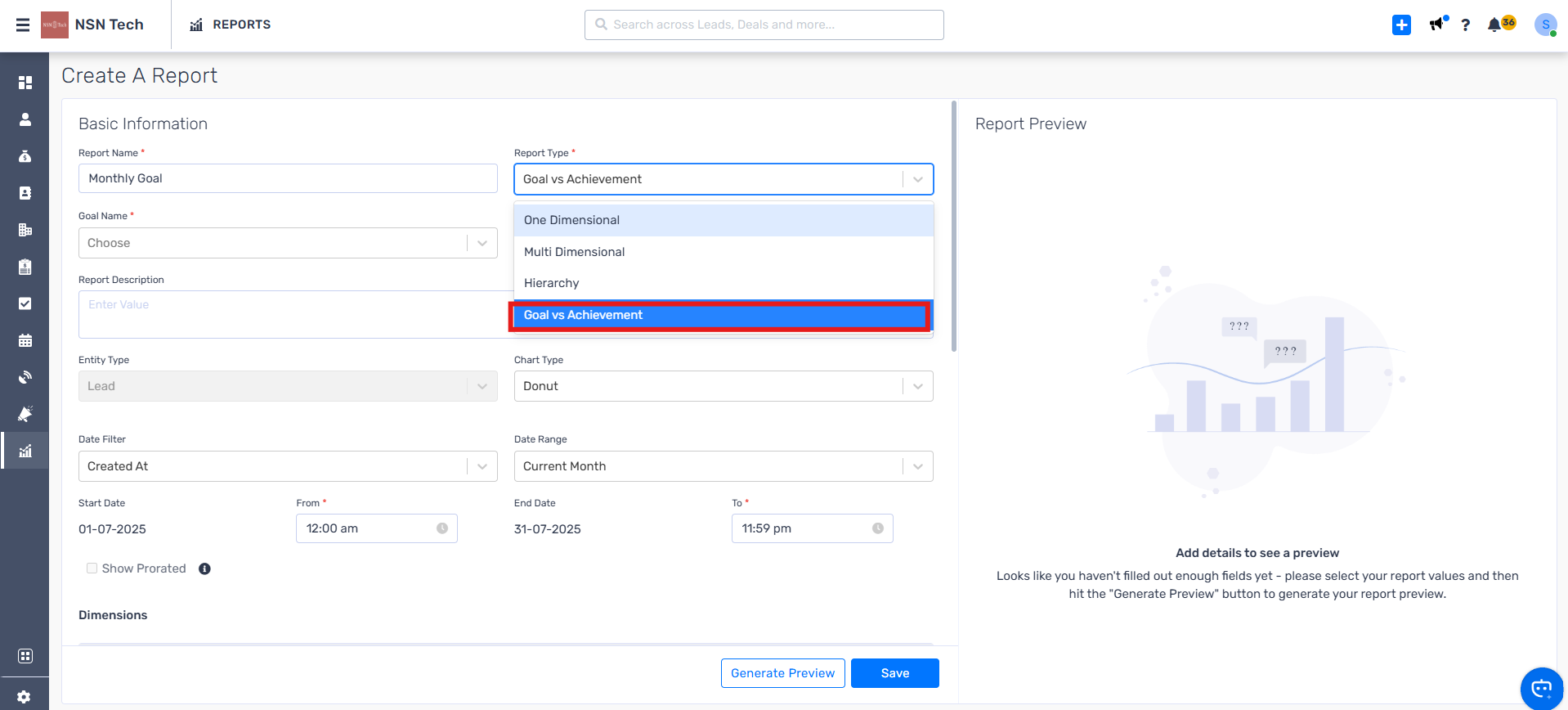The height and width of the screenshot is (710, 1568).
Task: Click the Add details to see a preview text
Action: (x=1257, y=553)
